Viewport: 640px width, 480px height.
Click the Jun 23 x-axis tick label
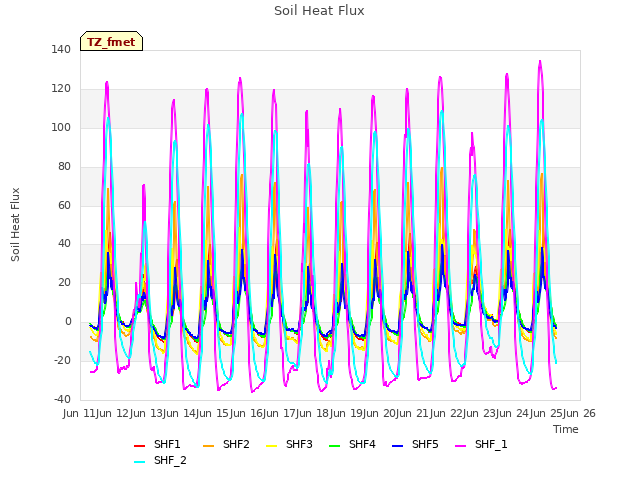[x=480, y=413]
